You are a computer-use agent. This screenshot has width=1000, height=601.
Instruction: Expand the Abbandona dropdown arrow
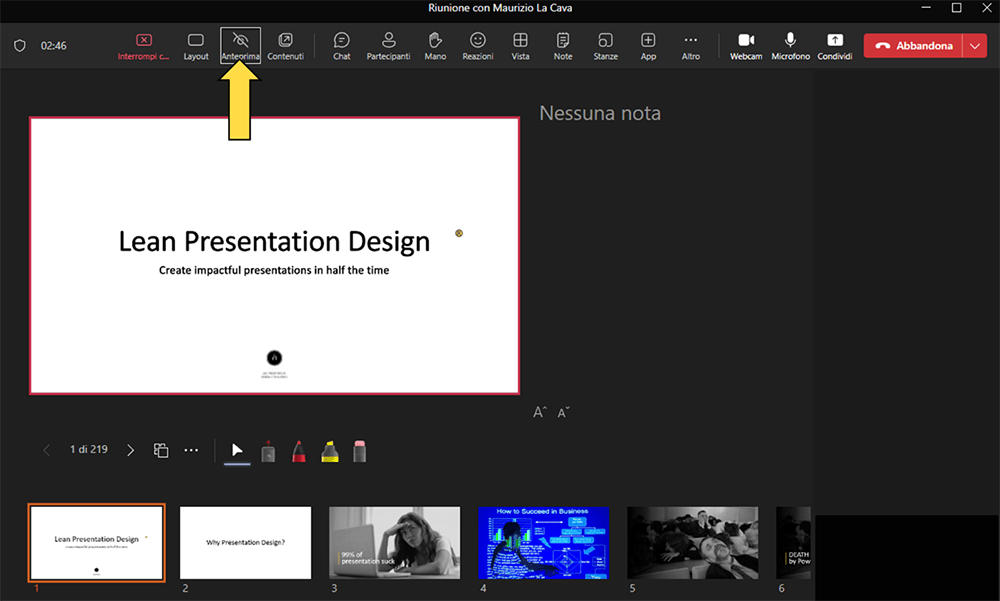coord(974,46)
